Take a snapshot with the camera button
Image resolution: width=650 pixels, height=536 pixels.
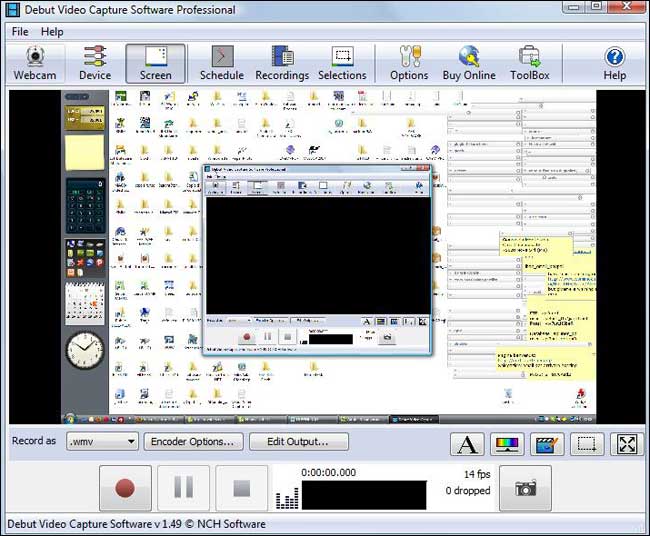525,488
